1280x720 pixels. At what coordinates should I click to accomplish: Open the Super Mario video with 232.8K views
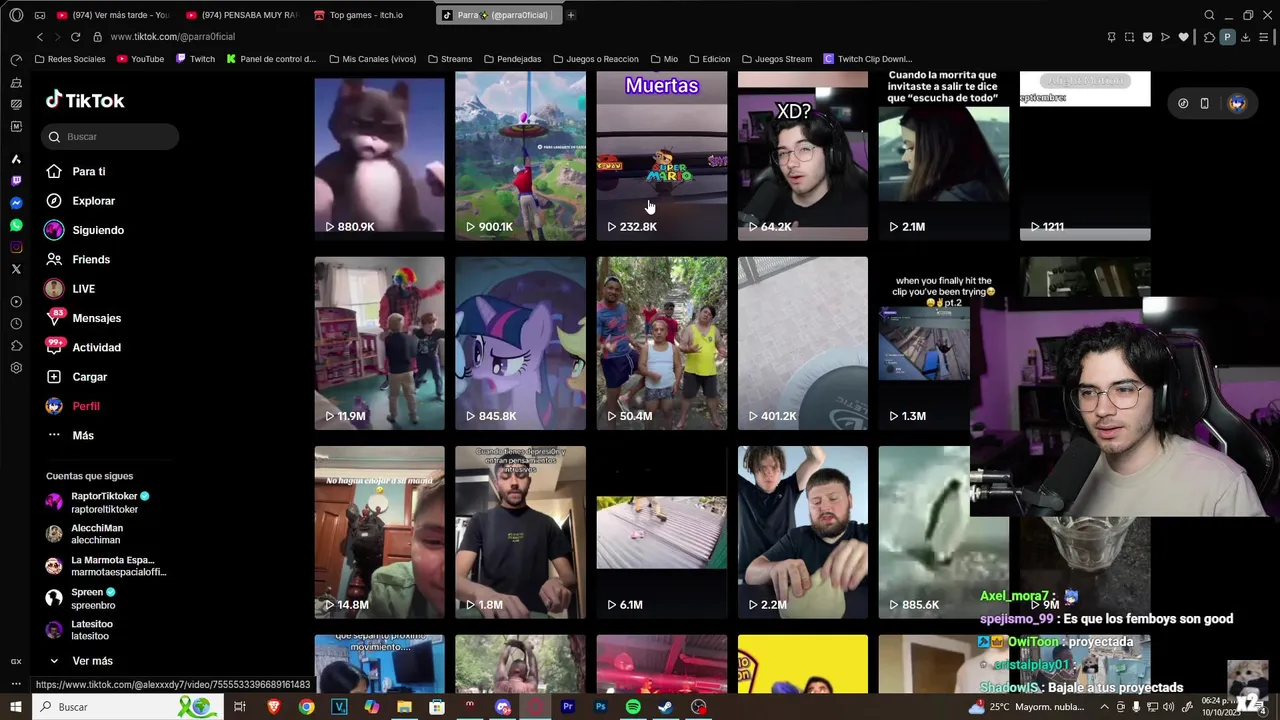(661, 156)
